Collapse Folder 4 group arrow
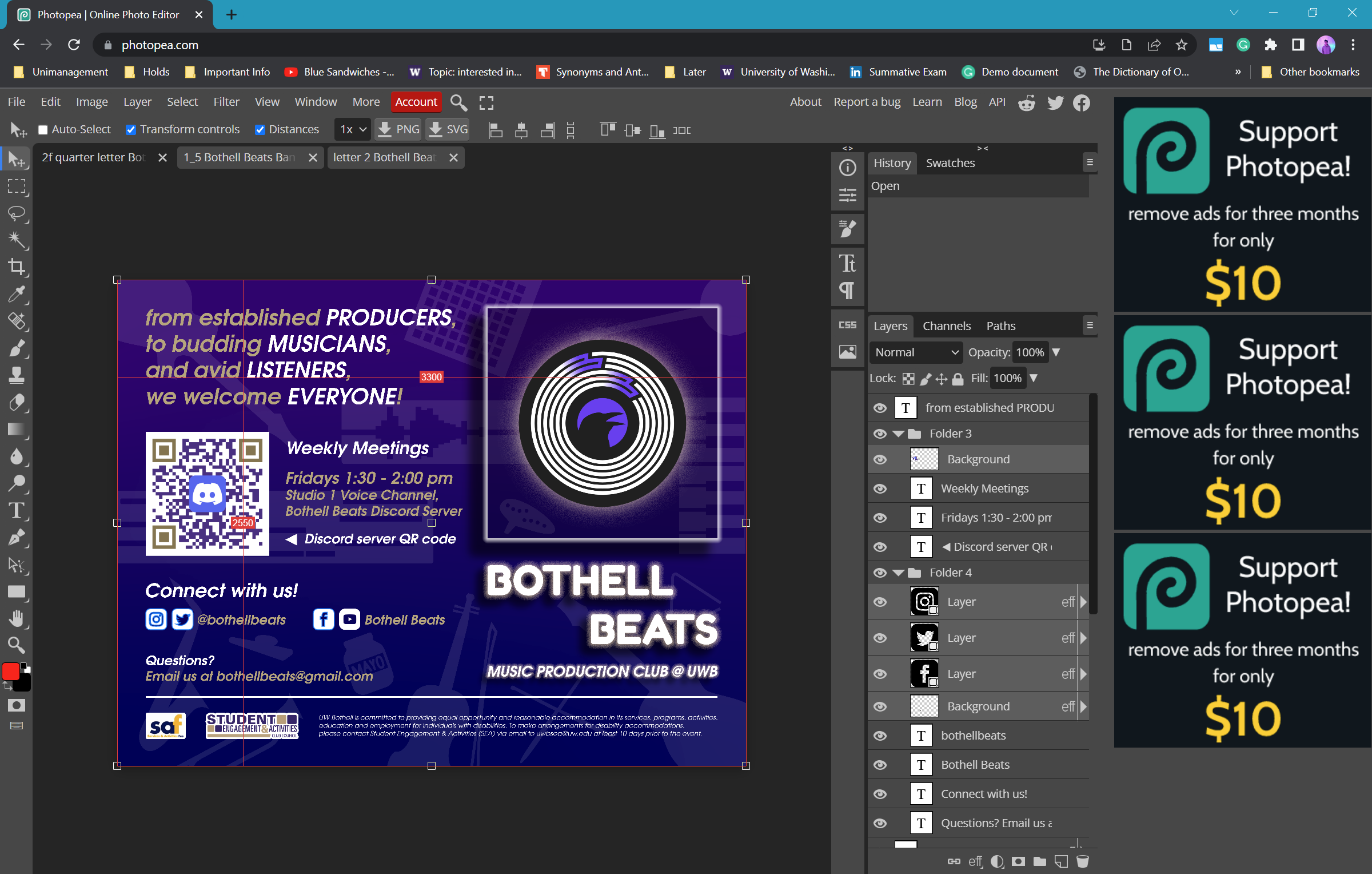1372x874 pixels. click(898, 573)
